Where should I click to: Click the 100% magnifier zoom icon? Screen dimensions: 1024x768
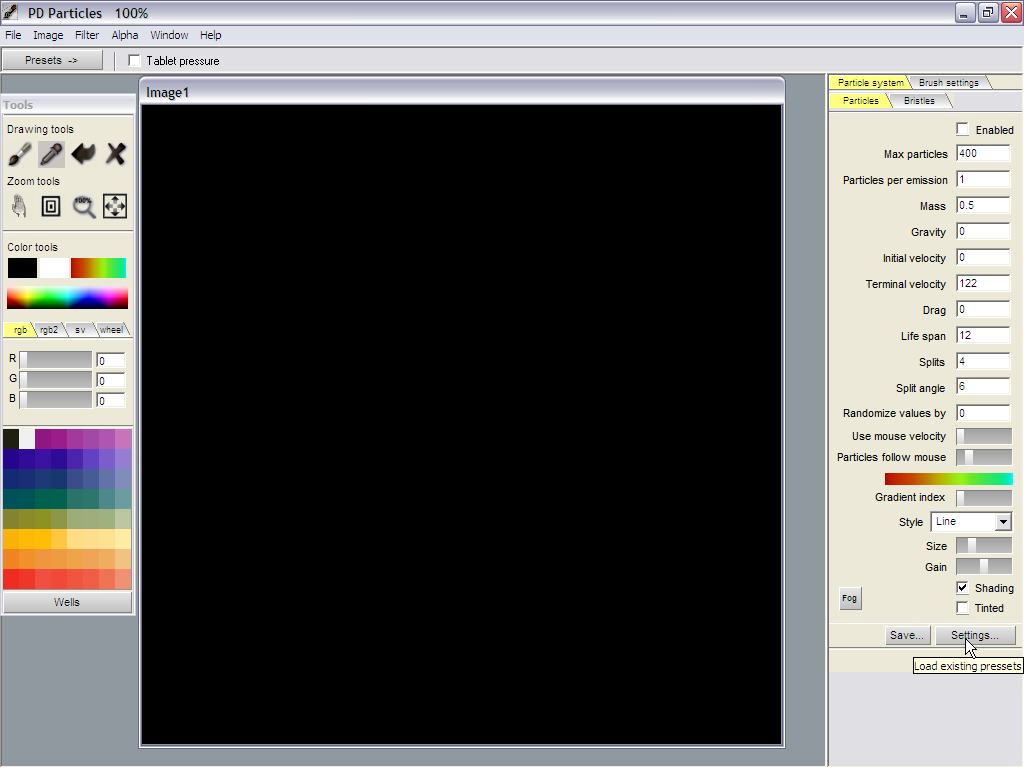click(83, 206)
